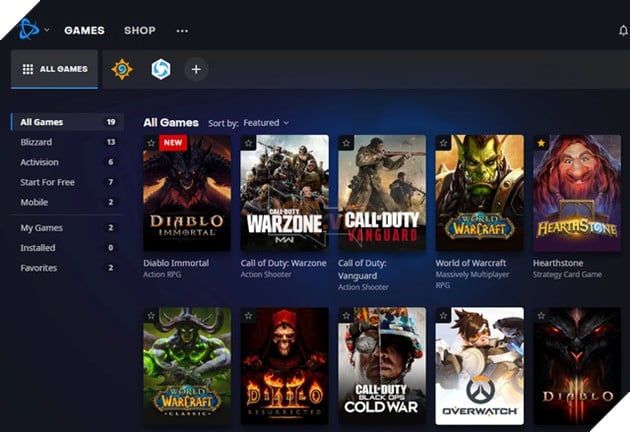Open the Battle.net logo menu
This screenshot has height=432, width=630.
[29, 29]
